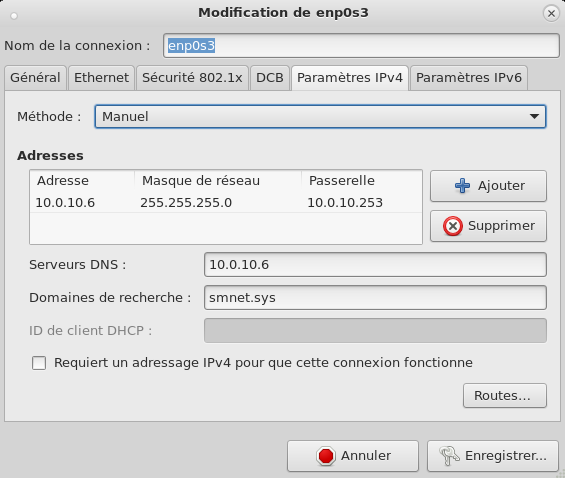
Task: Click the red X icon on Supprimer
Action: coord(453,226)
